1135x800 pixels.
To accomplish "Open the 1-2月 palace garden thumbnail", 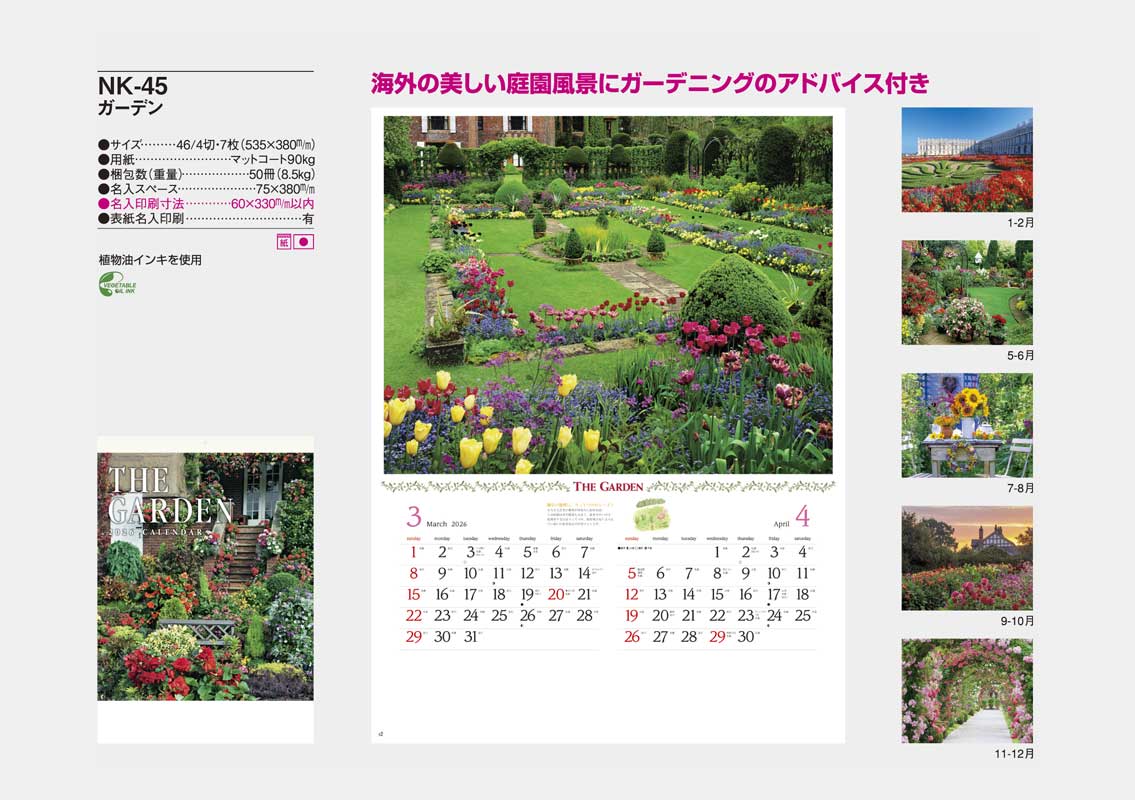I will point(967,160).
